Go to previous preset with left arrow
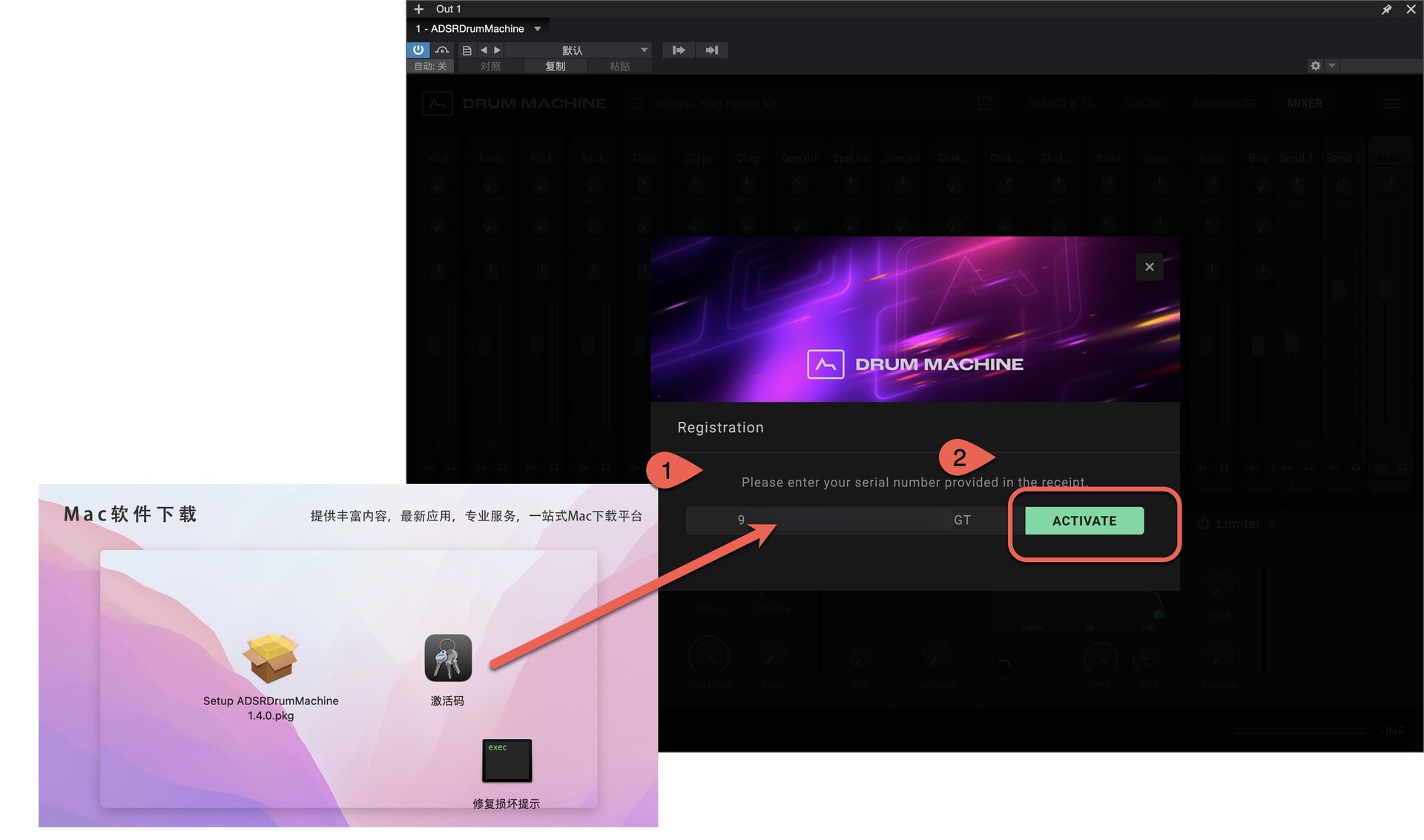Screen dimensions: 1424x840 pyautogui.click(x=484, y=50)
